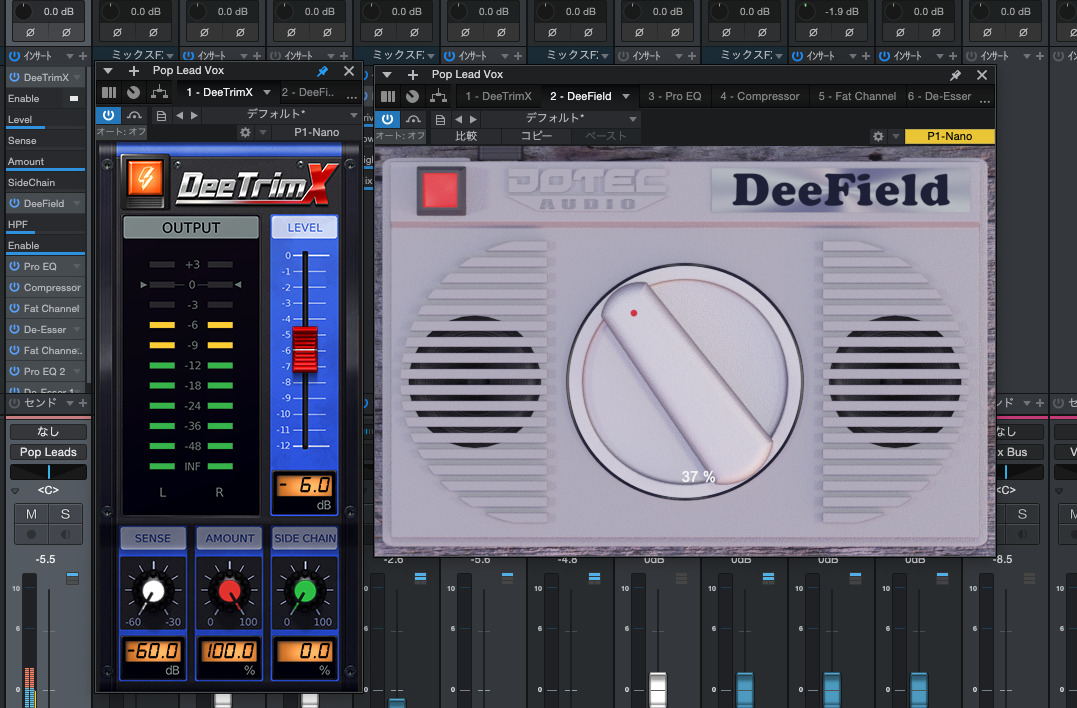Disable the Pro EQ insert power button
Image resolution: width=1077 pixels, height=708 pixels.
14,266
